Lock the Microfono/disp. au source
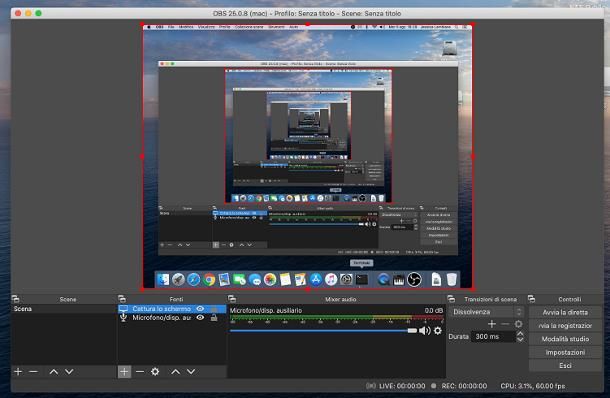Screen dimensions: 610x398 (214, 318)
